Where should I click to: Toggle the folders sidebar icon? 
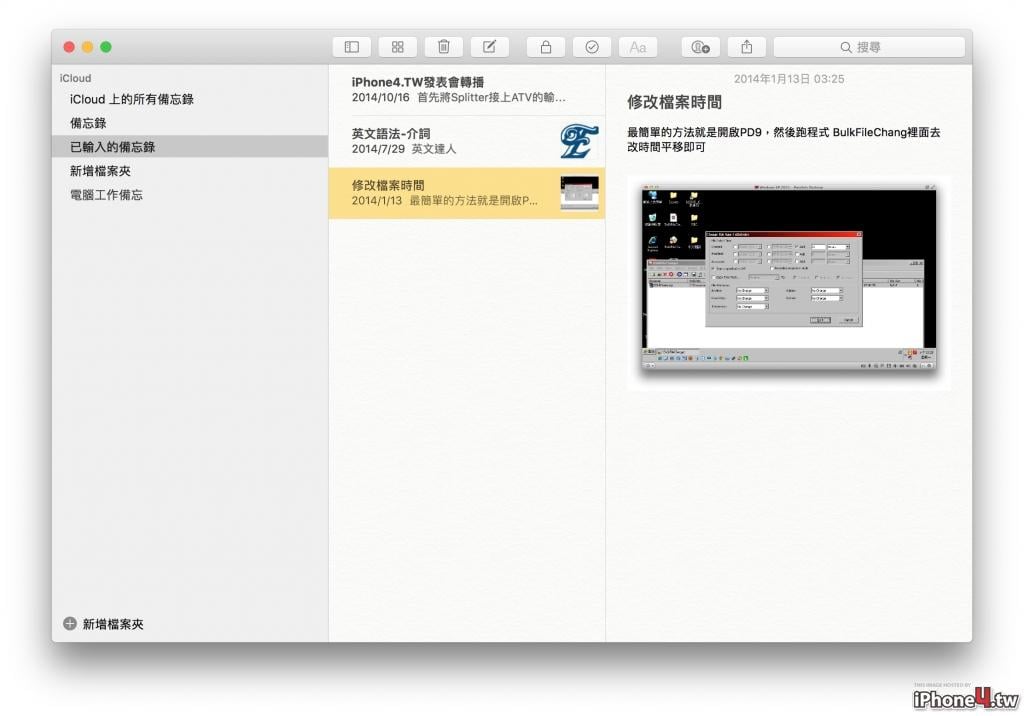(x=352, y=47)
